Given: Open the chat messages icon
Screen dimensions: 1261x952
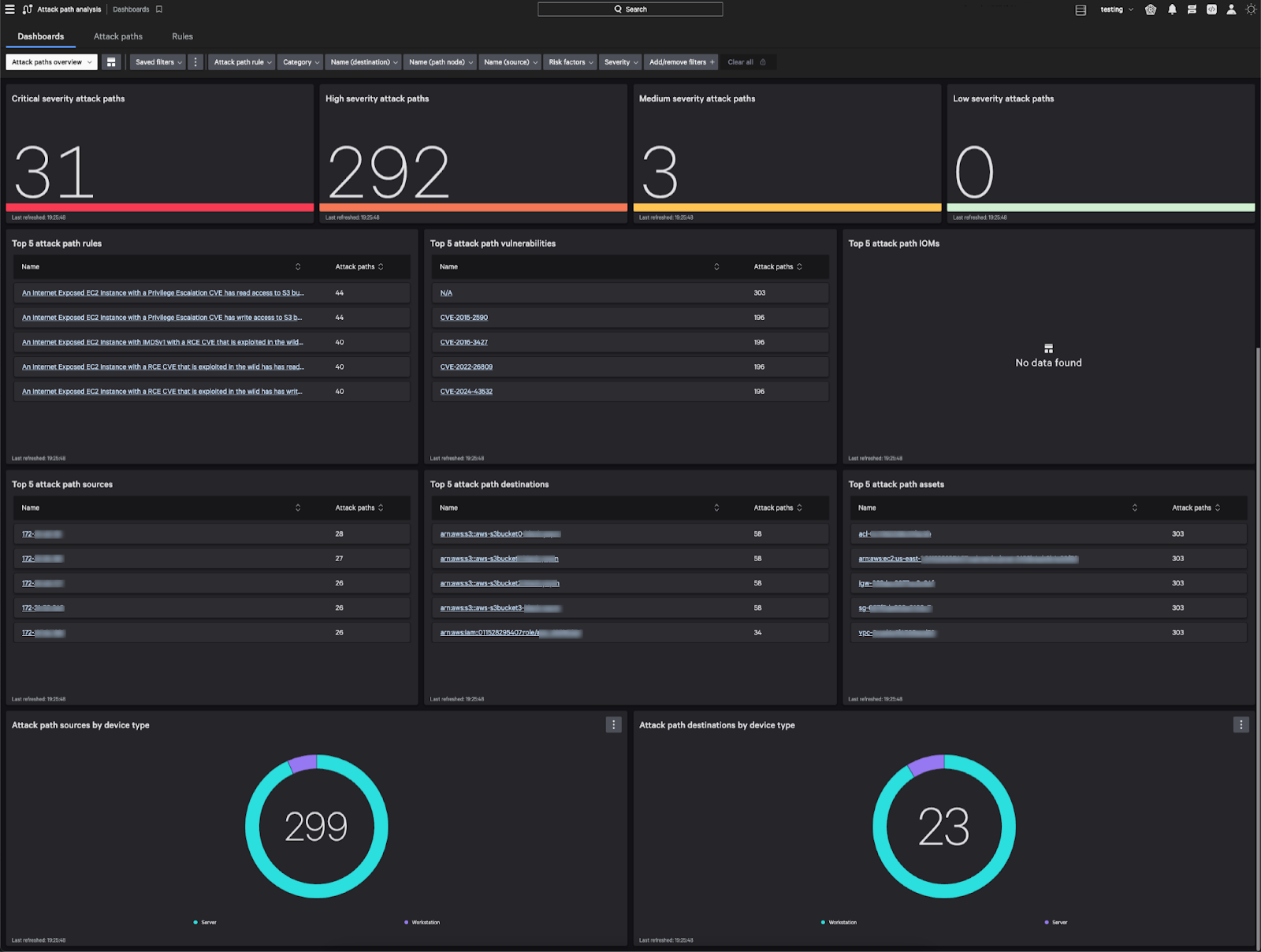Looking at the screenshot, I should click(x=1192, y=9).
